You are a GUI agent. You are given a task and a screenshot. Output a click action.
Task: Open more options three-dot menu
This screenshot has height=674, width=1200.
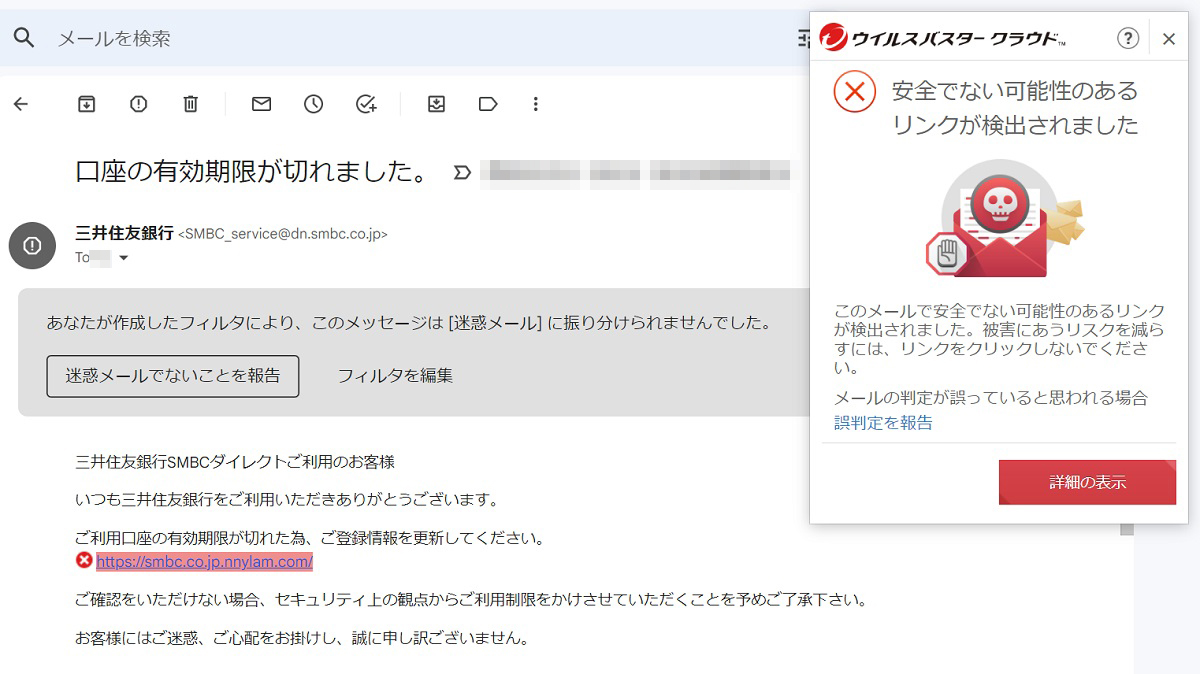point(536,104)
